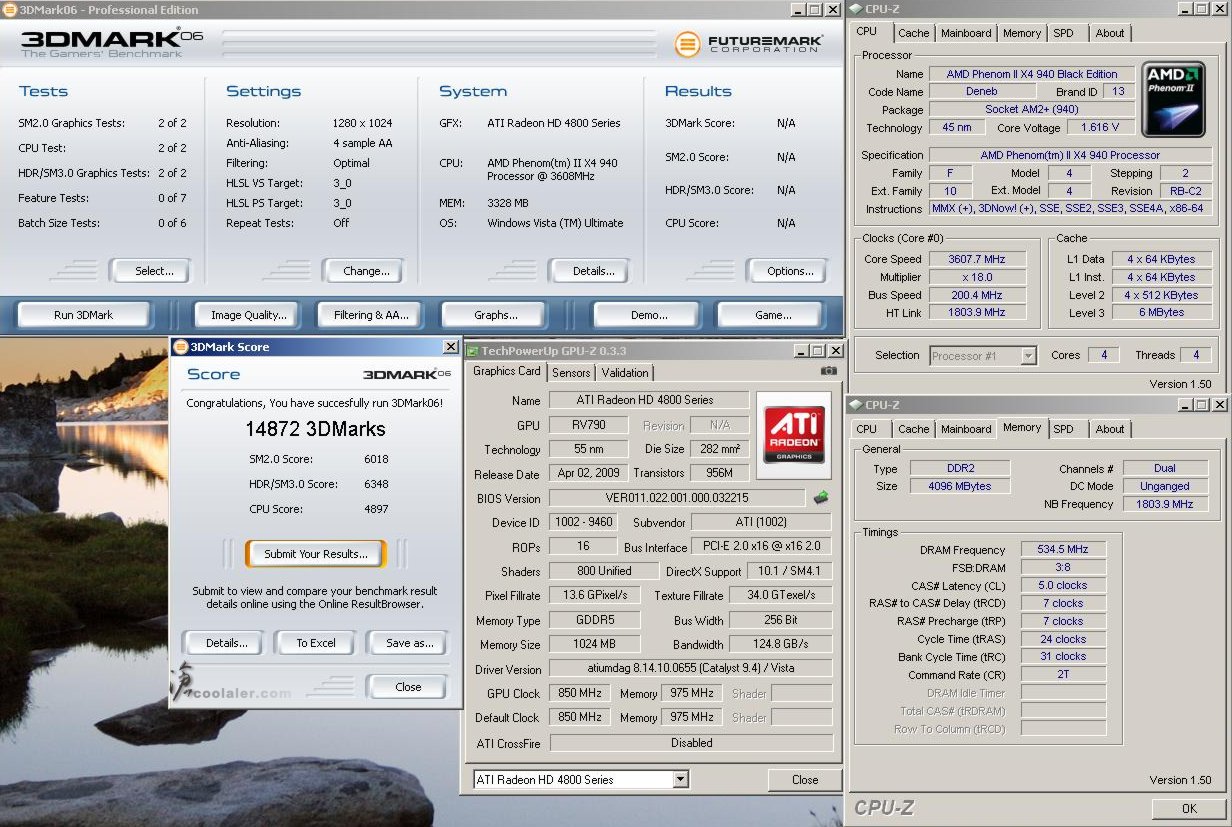Click the BIOS Version field in GPU-Z
1232x827 pixels.
coord(677,498)
